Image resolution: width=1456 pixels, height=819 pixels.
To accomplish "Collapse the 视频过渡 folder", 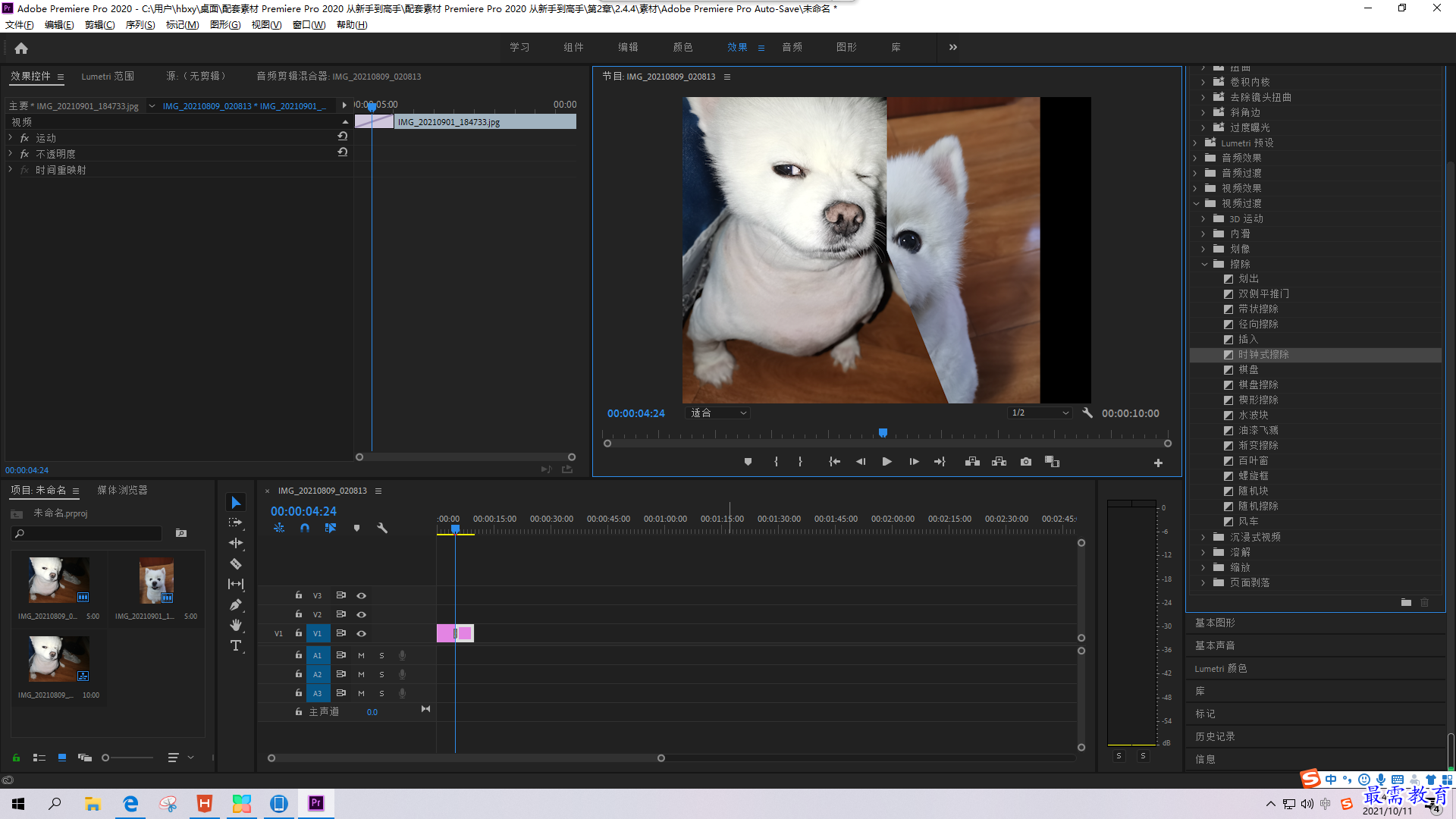I will [1196, 203].
